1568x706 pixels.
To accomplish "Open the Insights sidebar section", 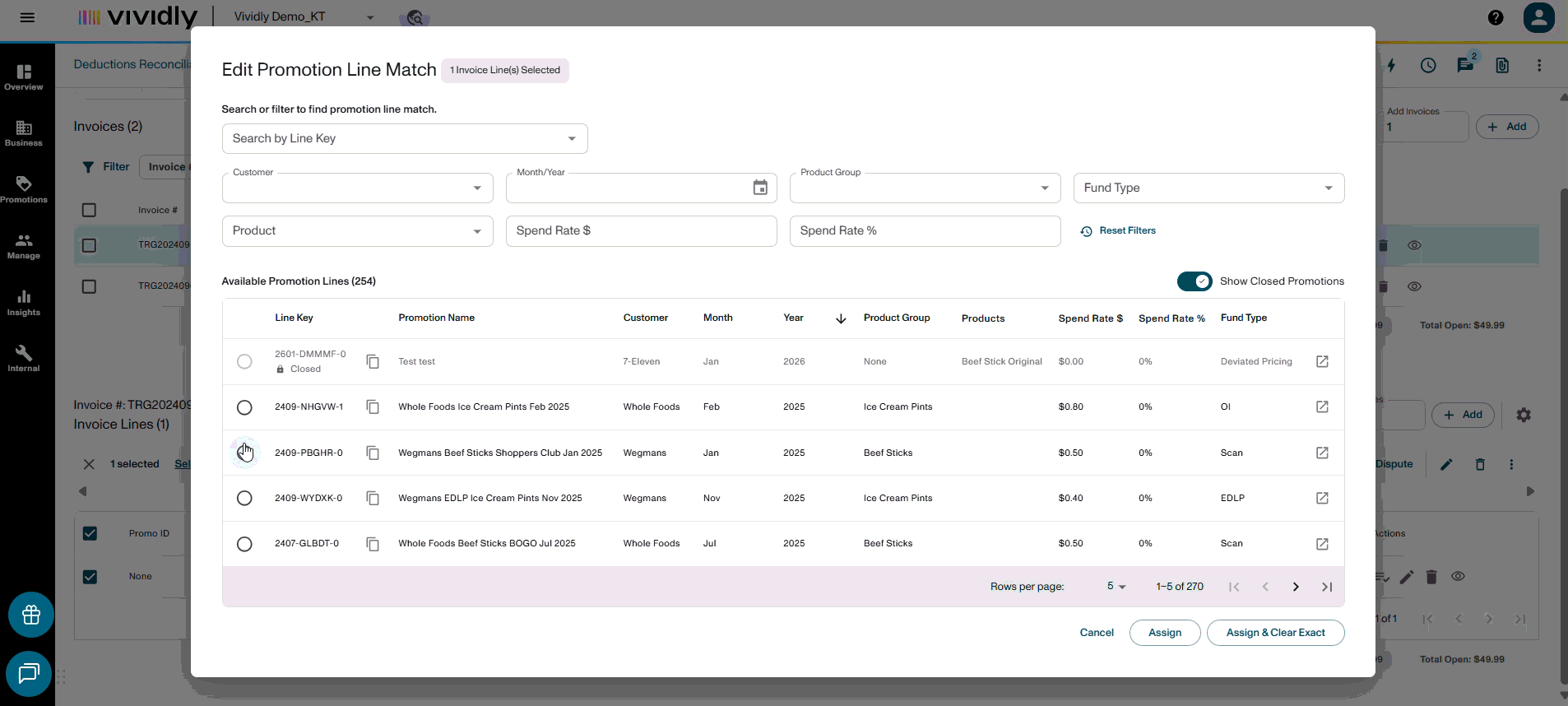I will tap(24, 303).
